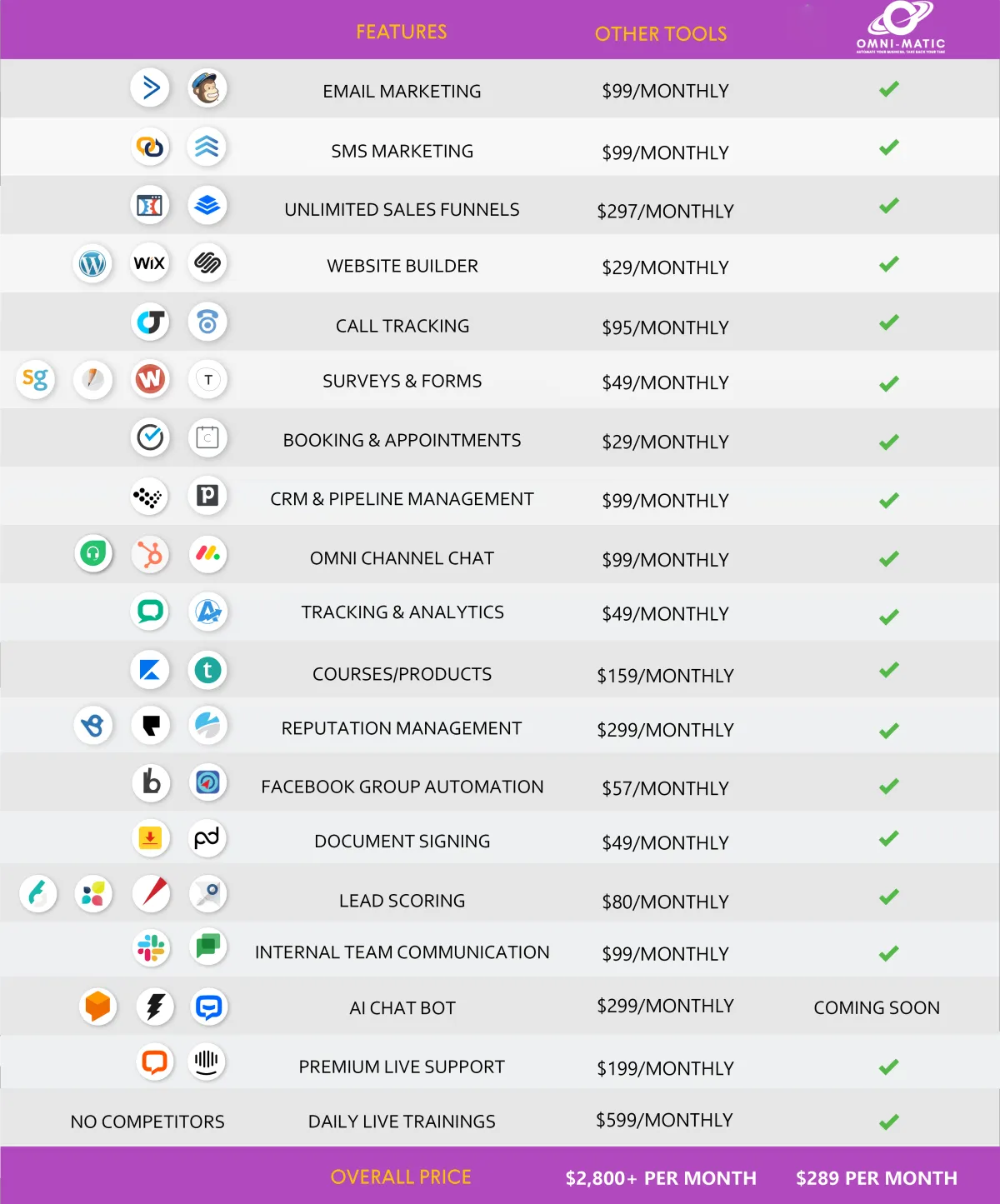The image size is (1000, 1204).
Task: Click the orange HubSpot logo
Action: [150, 554]
